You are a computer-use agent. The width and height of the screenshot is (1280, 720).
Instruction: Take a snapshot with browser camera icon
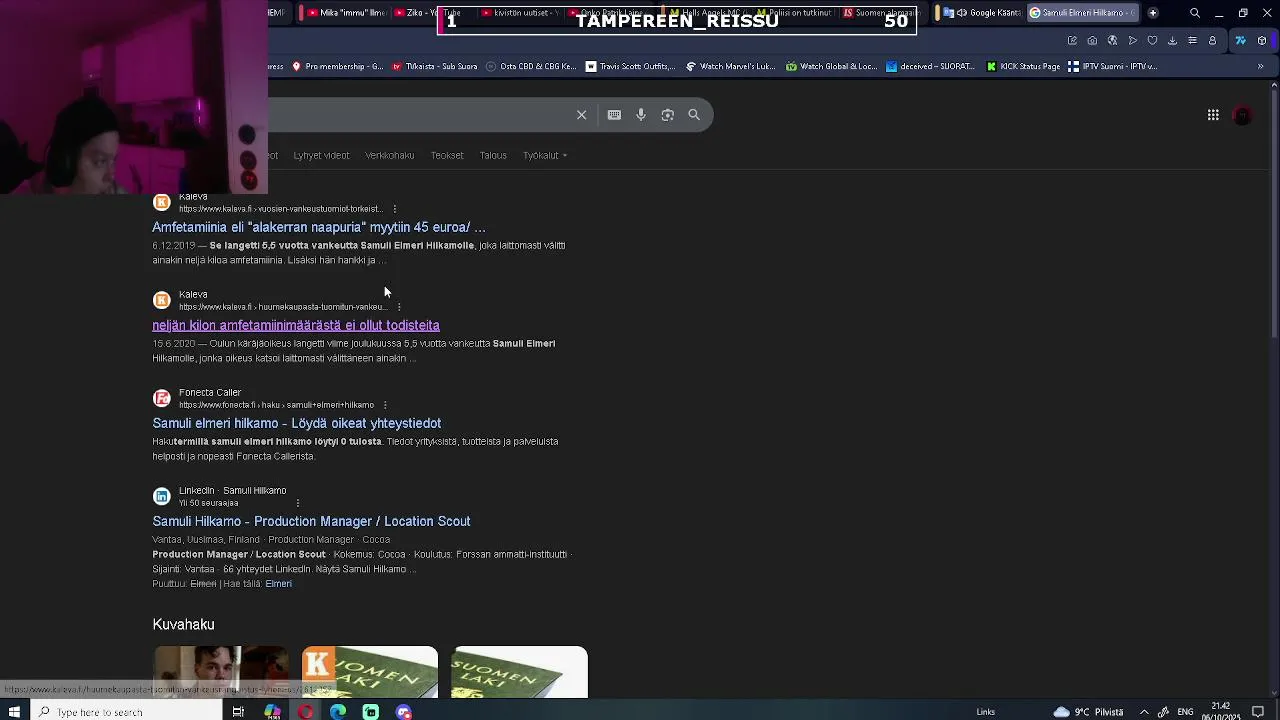[1092, 41]
